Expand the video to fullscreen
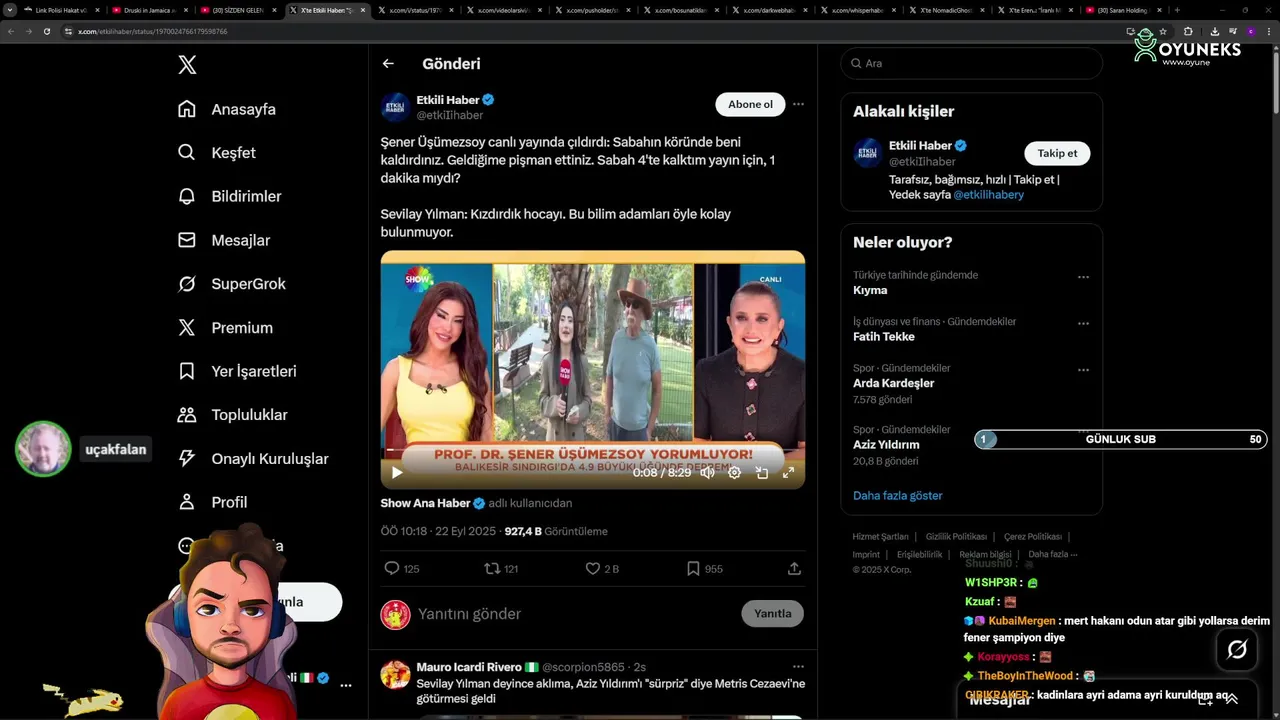1280x720 pixels. [788, 473]
